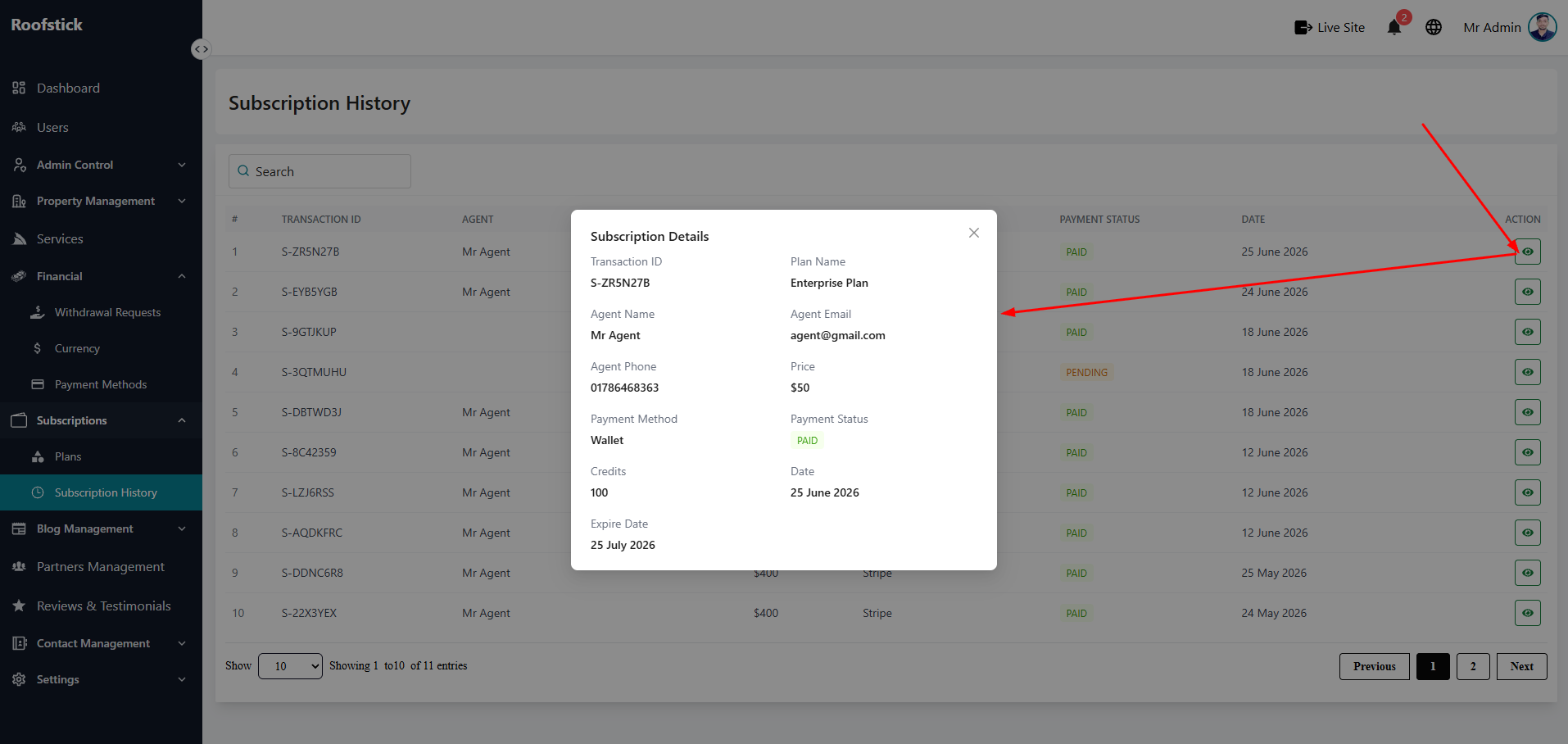Click the Payment Methods card icon
Screen dimensions: 1568x744
click(38, 384)
